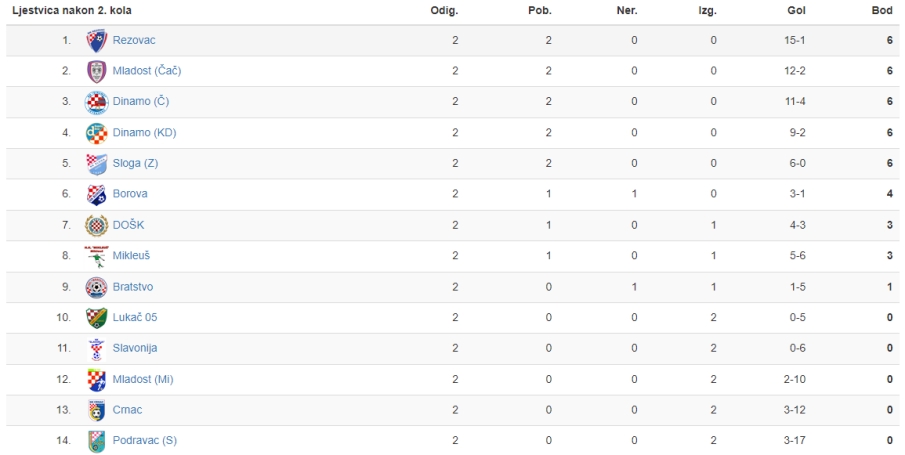Click the Dinamo (KD) club logo
Image resolution: width=905 pixels, height=455 pixels.
(96, 133)
